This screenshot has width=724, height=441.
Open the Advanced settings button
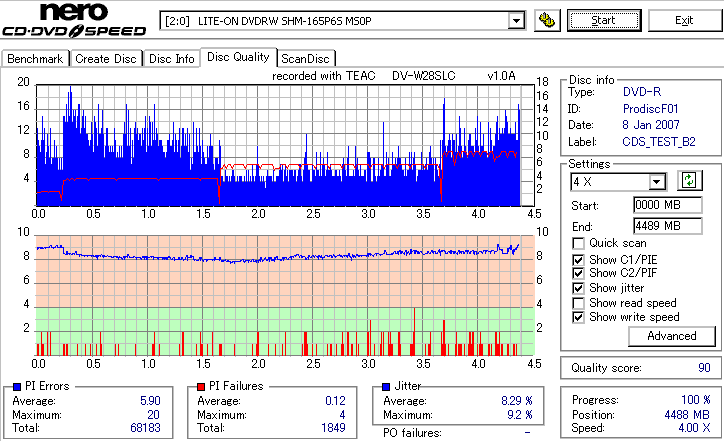(x=671, y=336)
